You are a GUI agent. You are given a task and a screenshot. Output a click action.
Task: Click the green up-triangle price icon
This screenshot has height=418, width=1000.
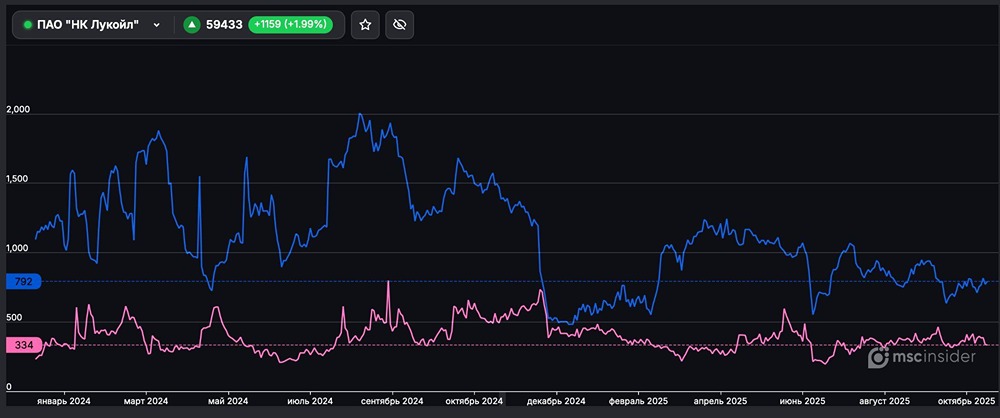click(192, 25)
